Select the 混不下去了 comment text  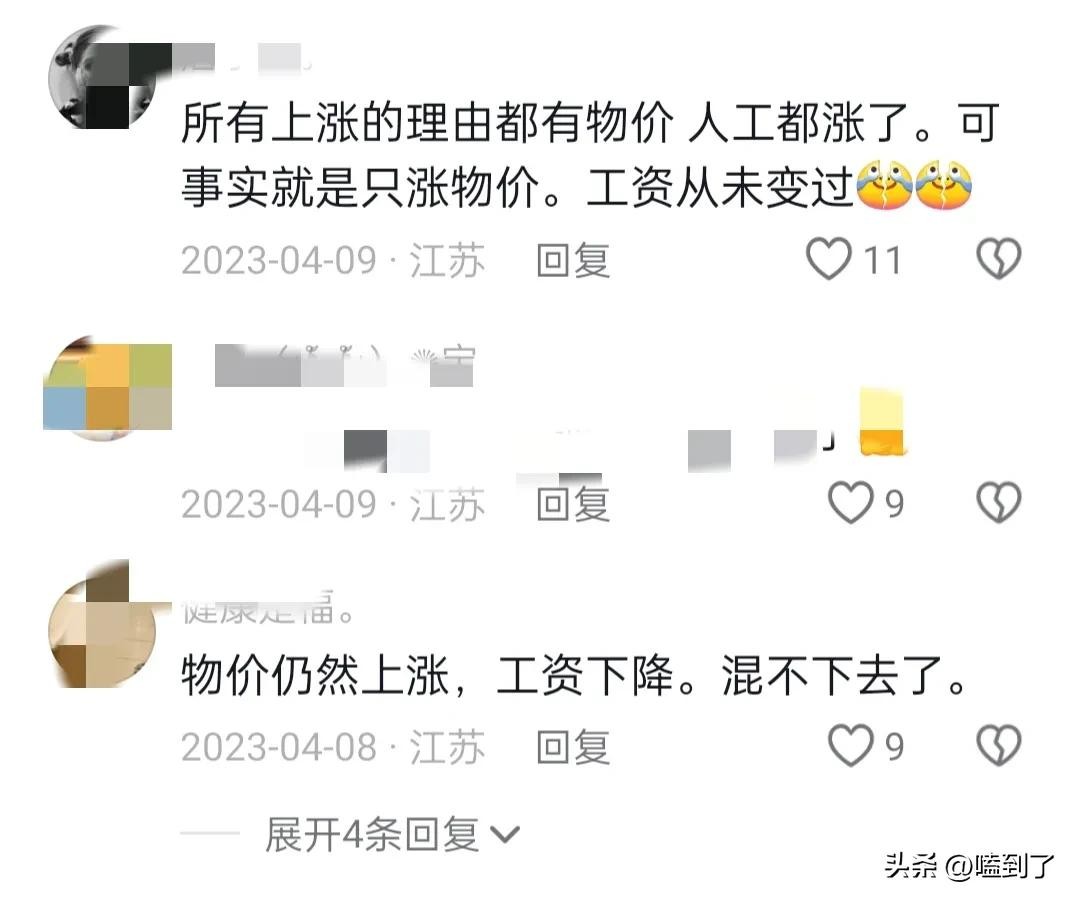(574, 675)
